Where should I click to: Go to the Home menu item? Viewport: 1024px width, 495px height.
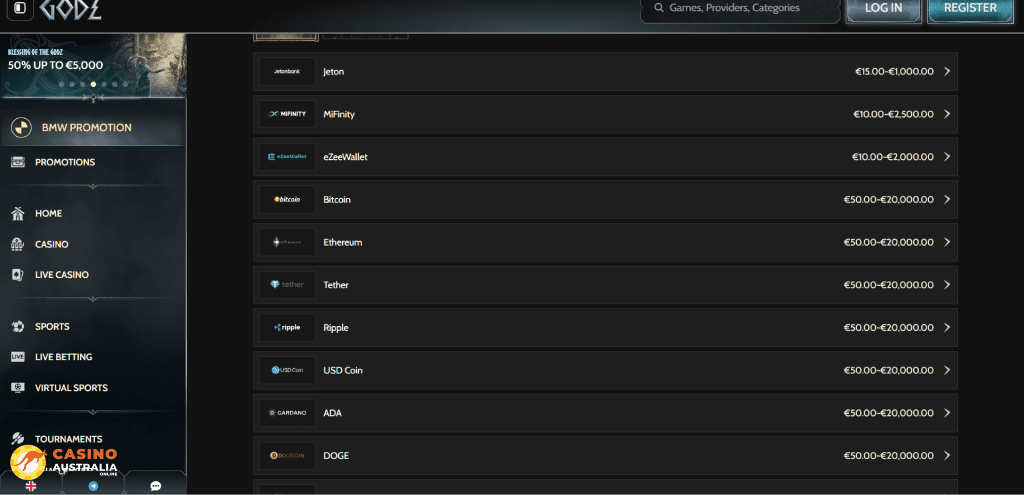tap(49, 214)
